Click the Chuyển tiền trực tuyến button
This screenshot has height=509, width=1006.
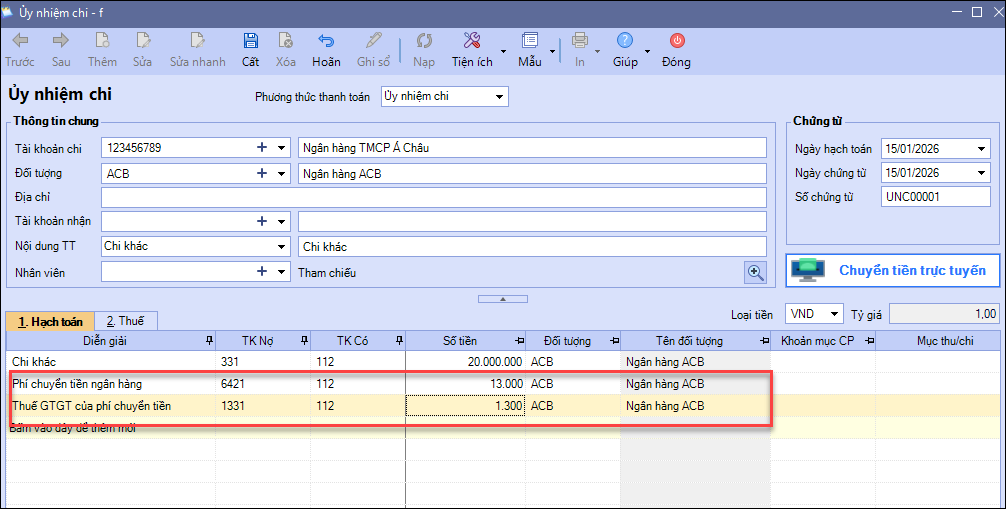(x=895, y=270)
